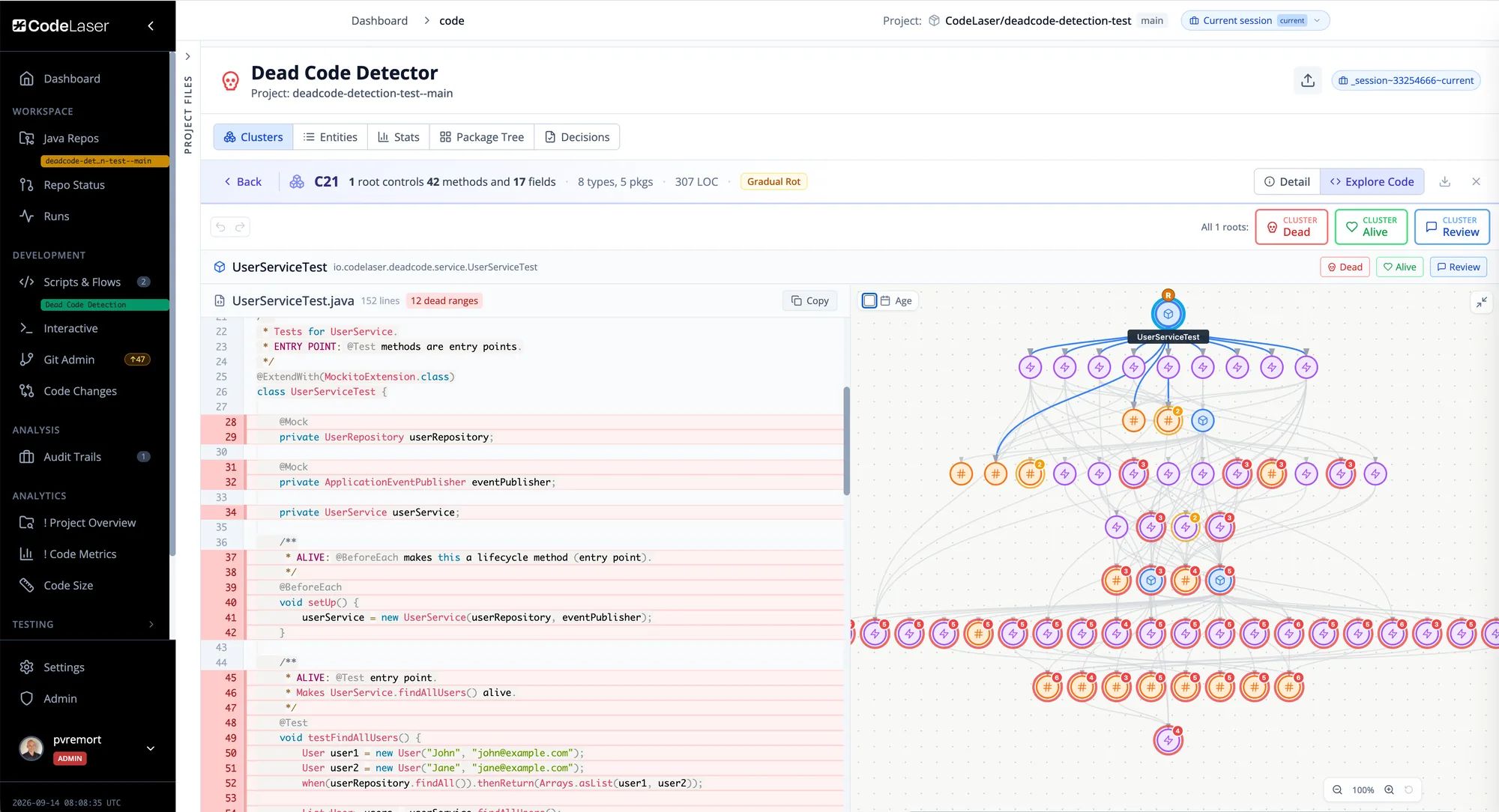This screenshot has height=812, width=1499.
Task: Zoom out the dependency graph
Action: point(1337,790)
